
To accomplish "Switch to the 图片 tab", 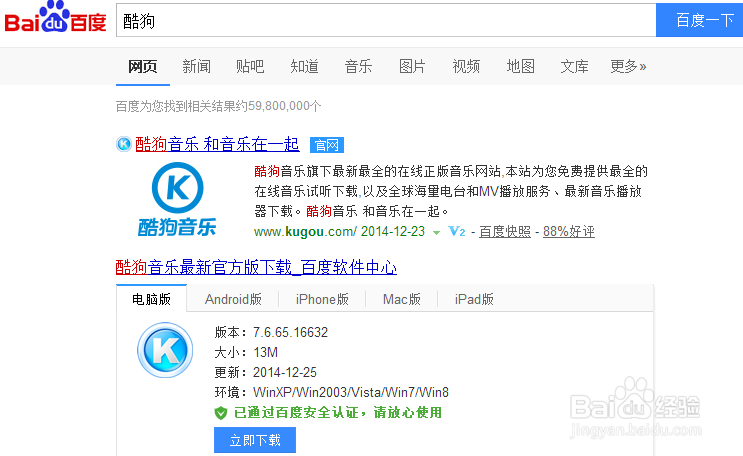I will point(412,66).
